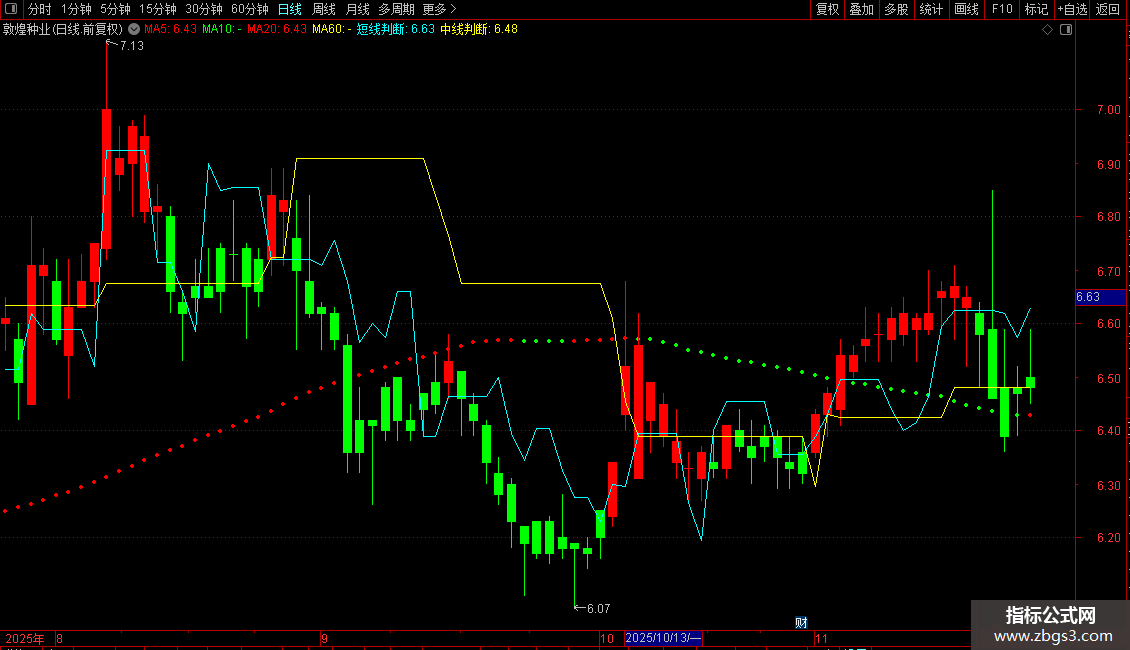Toggle the left side panel icon

tap(11, 9)
